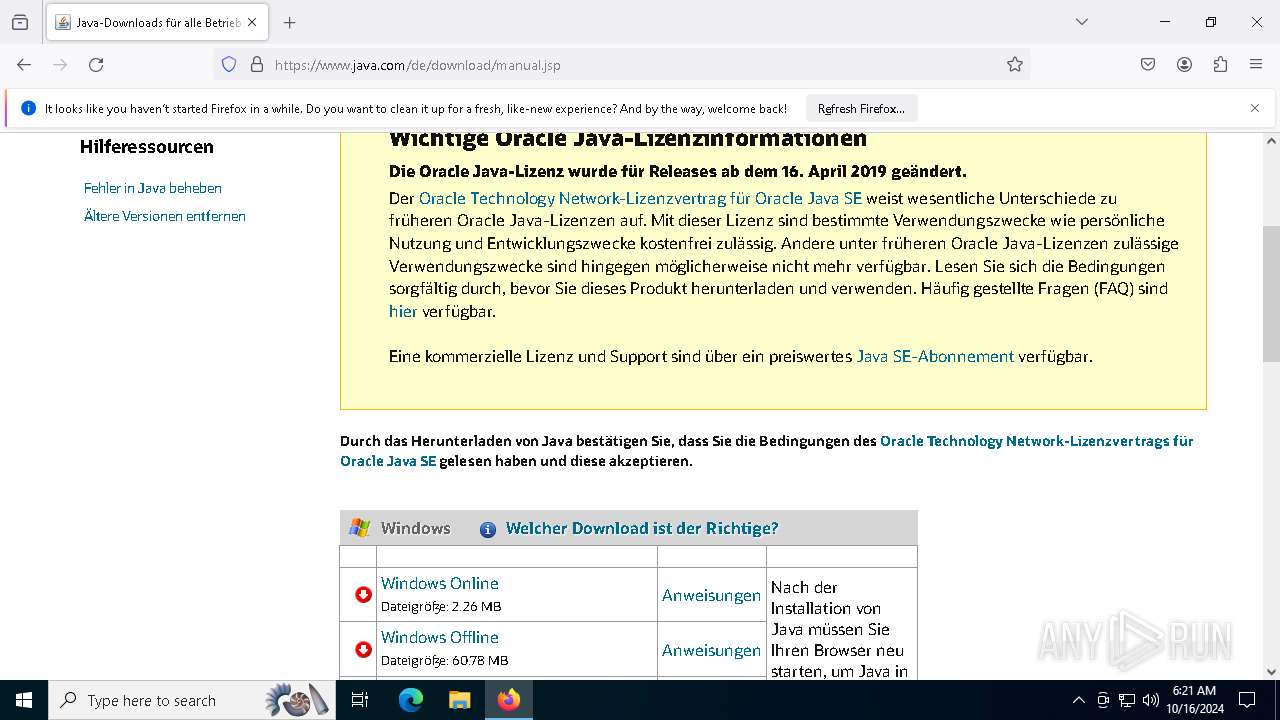Open volume control in system tray
The image size is (1280, 720).
[x=1151, y=700]
